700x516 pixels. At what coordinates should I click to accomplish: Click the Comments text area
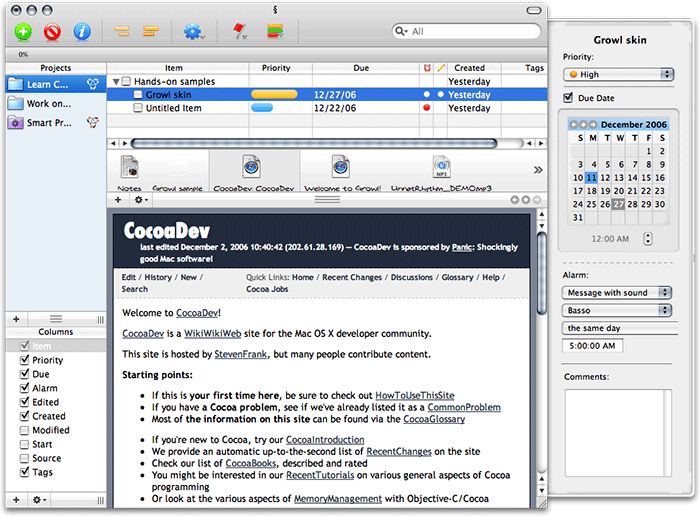pyautogui.click(x=618, y=433)
